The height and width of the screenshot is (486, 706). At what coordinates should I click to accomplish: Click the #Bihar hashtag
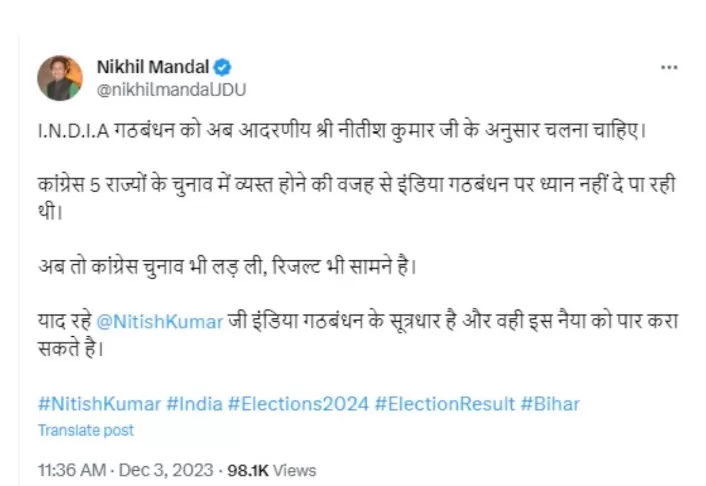pos(550,404)
